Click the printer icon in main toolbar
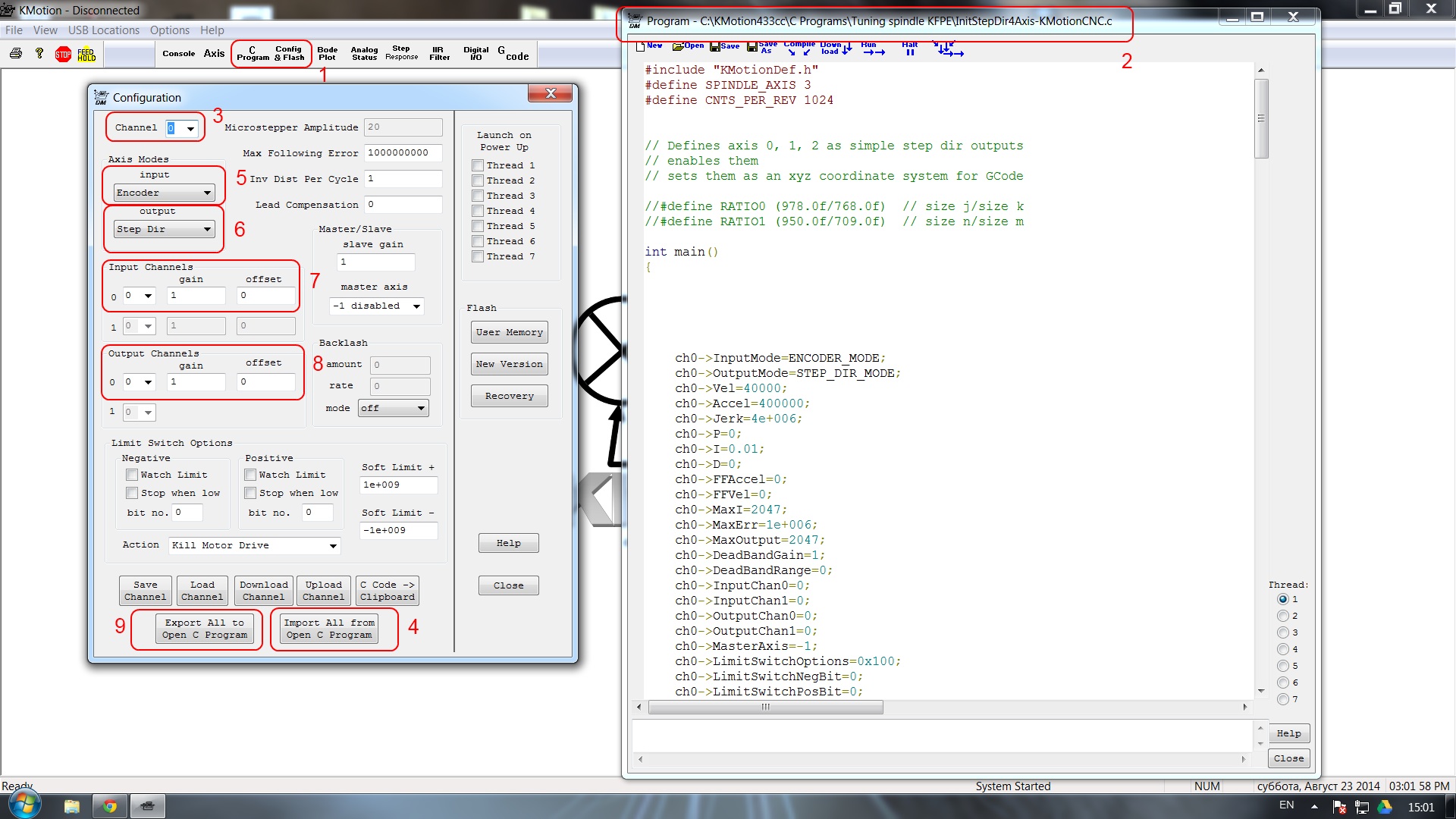This screenshot has height=819, width=1456. point(16,54)
